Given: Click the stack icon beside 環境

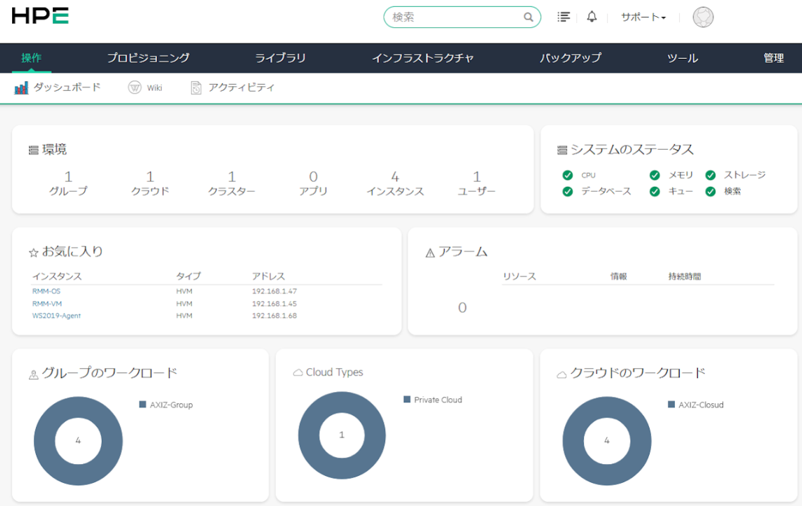Looking at the screenshot, I should click(33, 150).
